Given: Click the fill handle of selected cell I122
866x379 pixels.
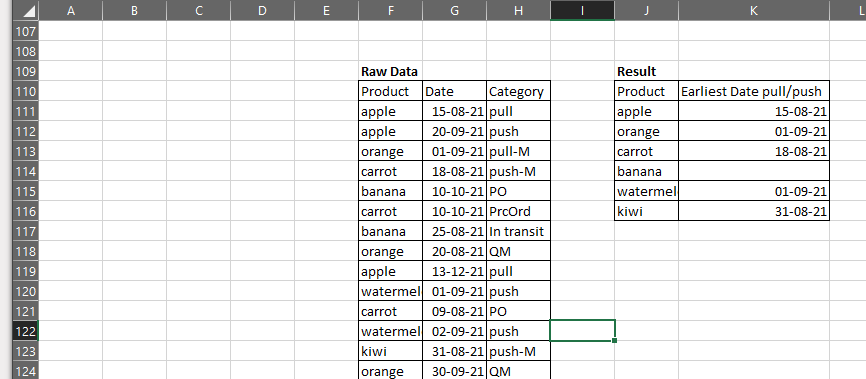Looking at the screenshot, I should [615, 340].
